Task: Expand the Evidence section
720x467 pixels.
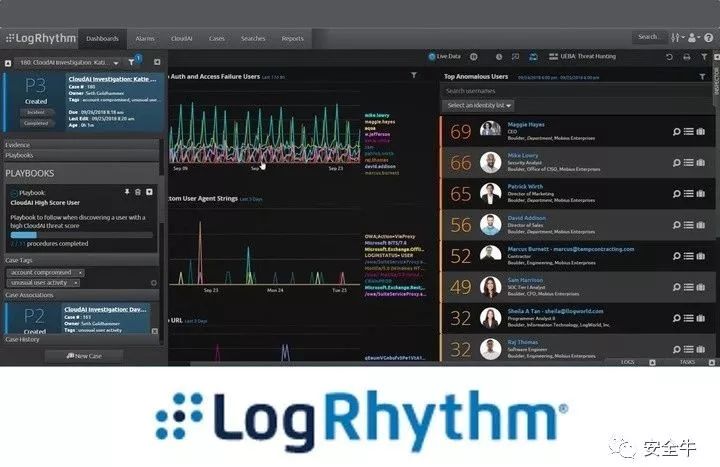Action: [81, 145]
